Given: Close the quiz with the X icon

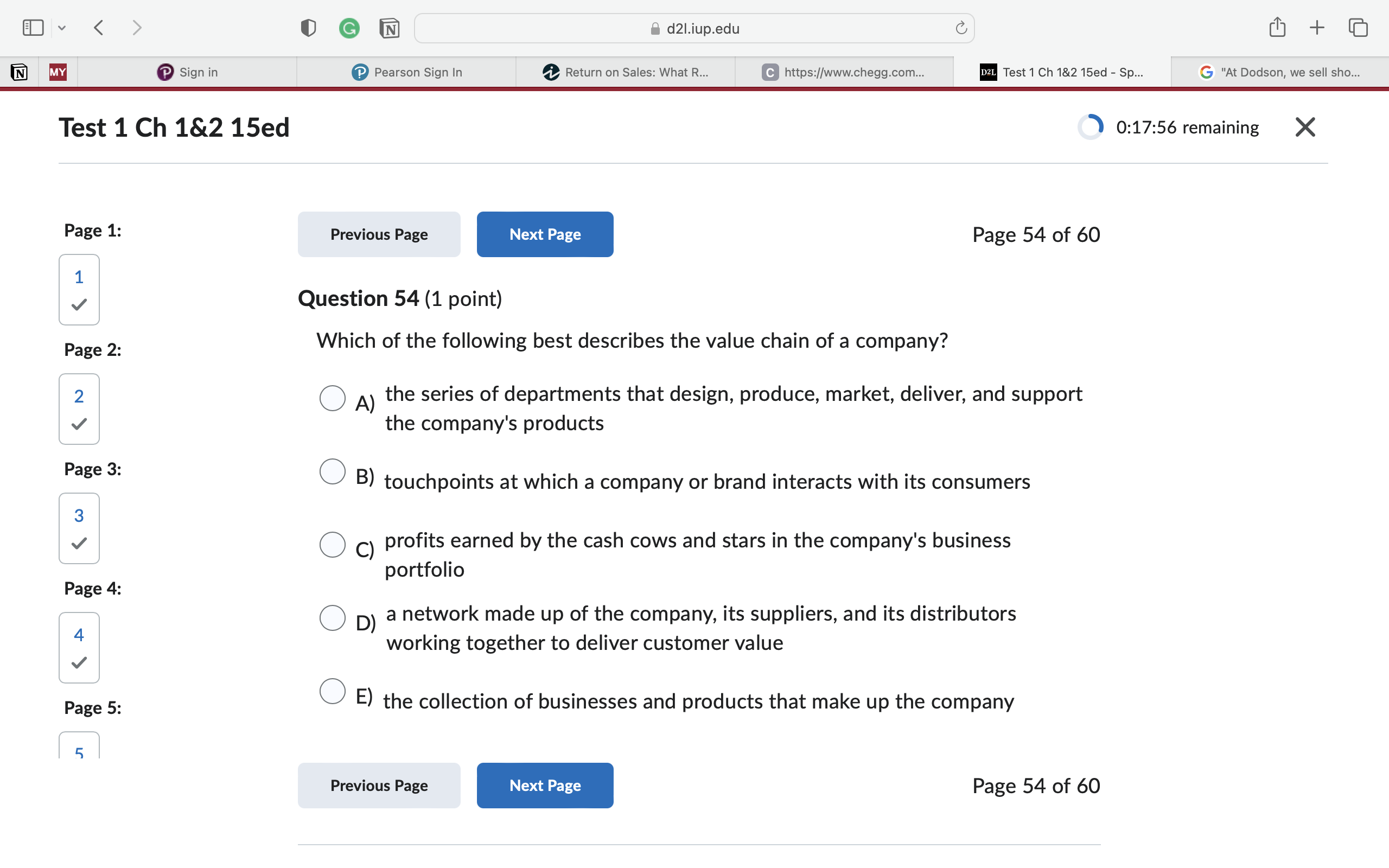Looking at the screenshot, I should (1304, 127).
